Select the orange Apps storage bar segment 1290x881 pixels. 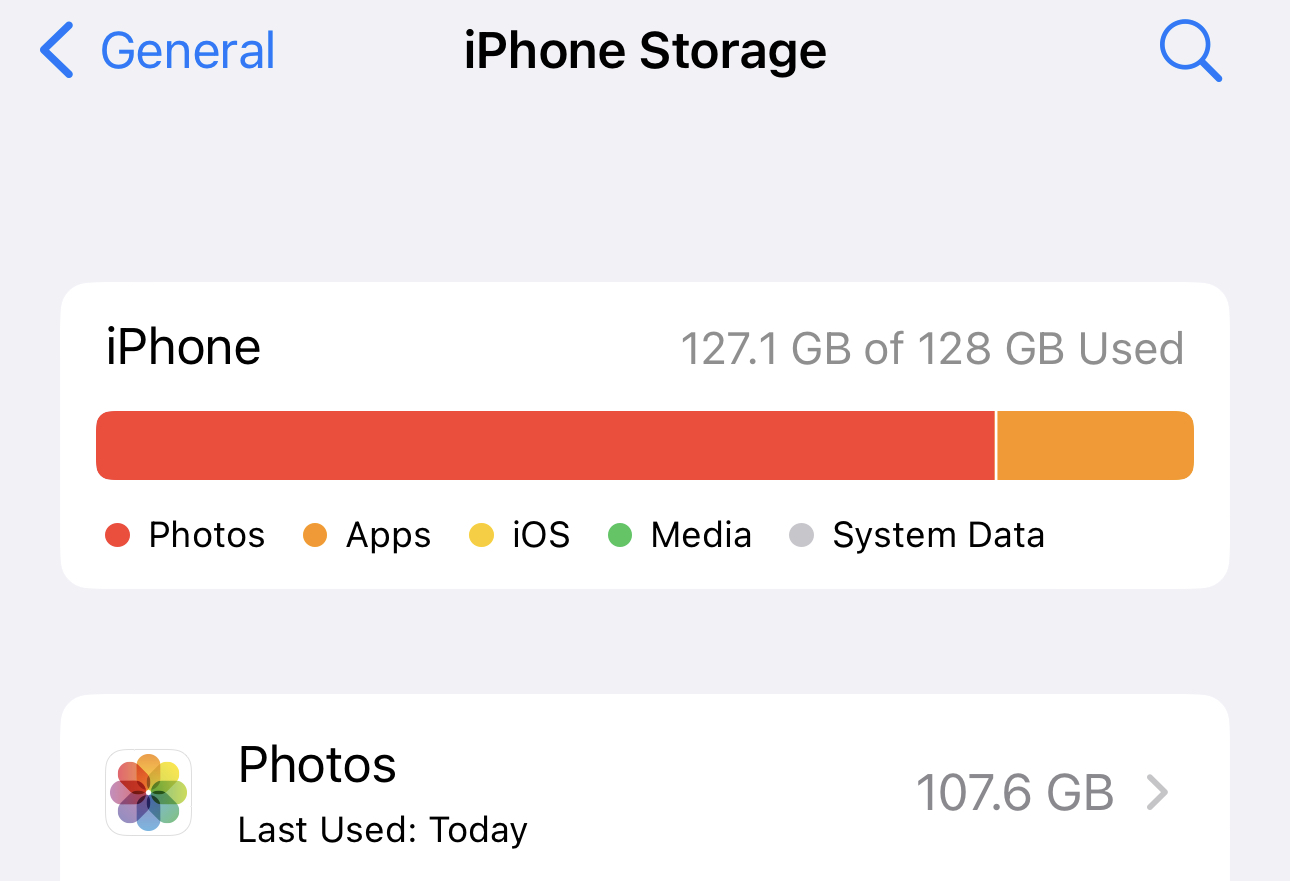pos(1095,445)
